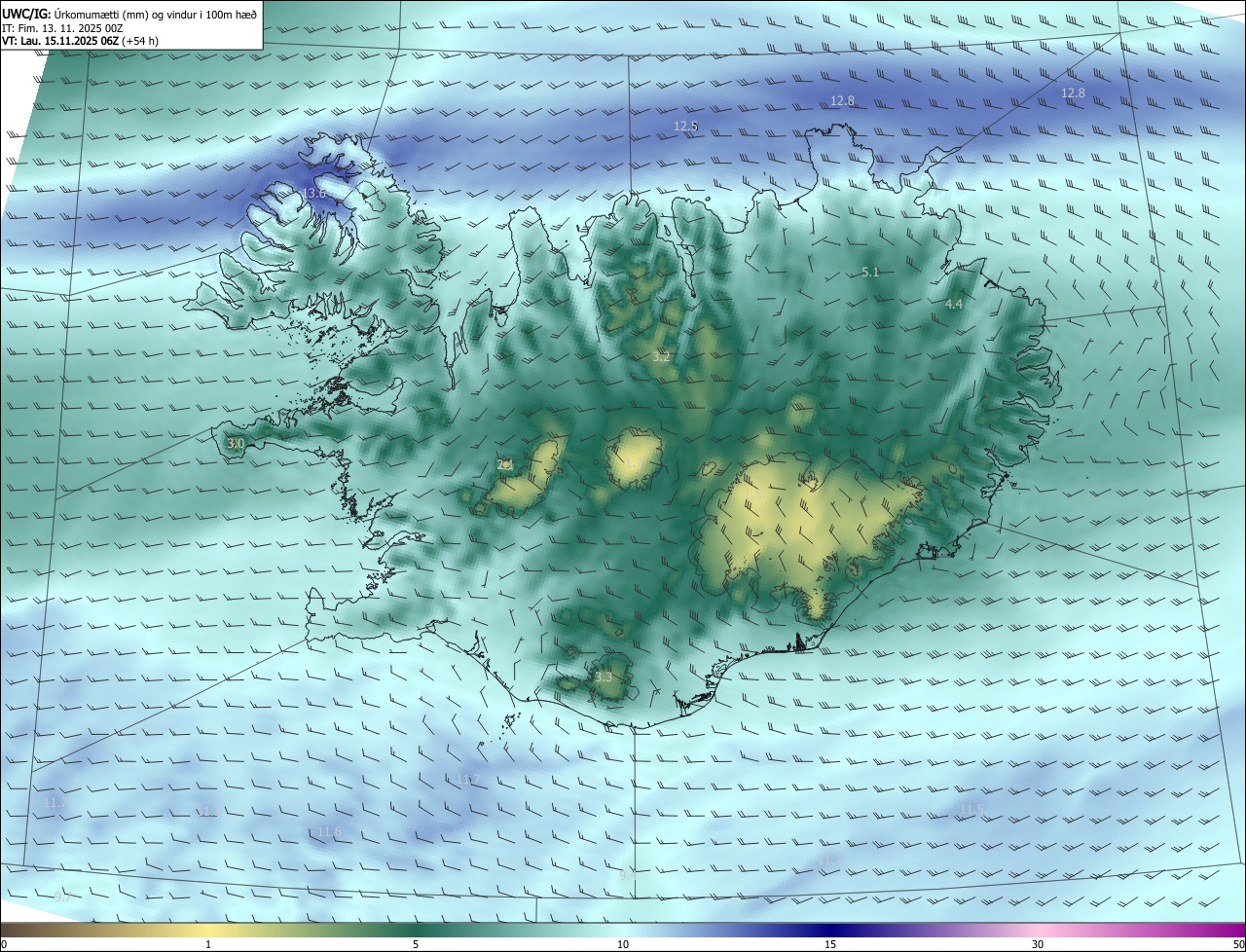Click the 3.0 value on the western peninsula
Image resolution: width=1246 pixels, height=952 pixels.
(x=236, y=444)
